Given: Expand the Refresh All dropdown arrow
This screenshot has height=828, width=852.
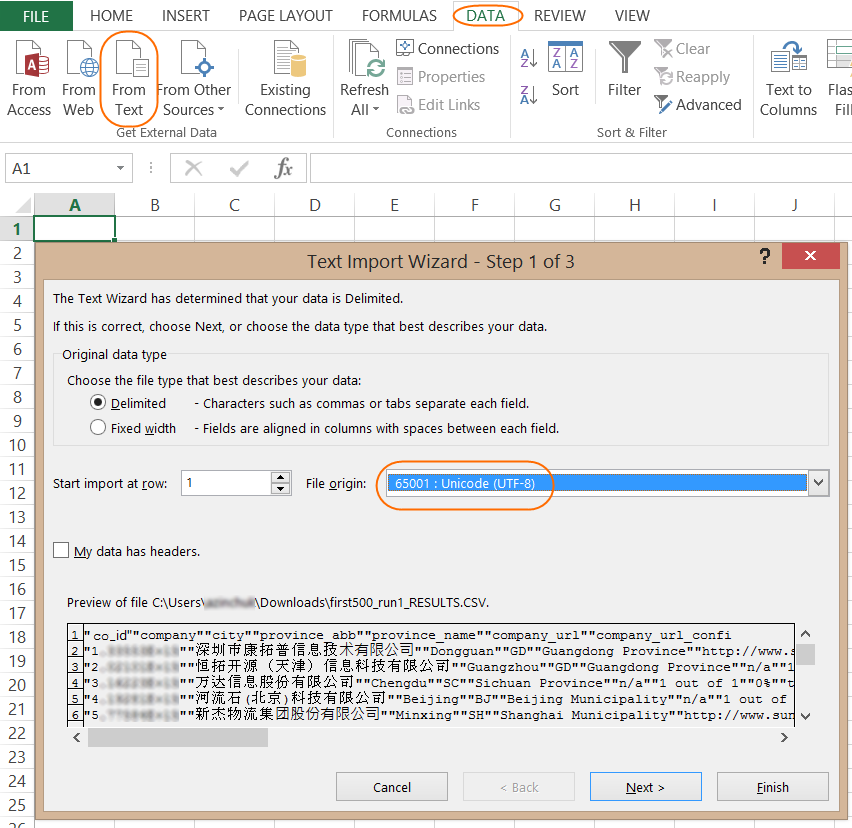Looking at the screenshot, I should tap(375, 109).
